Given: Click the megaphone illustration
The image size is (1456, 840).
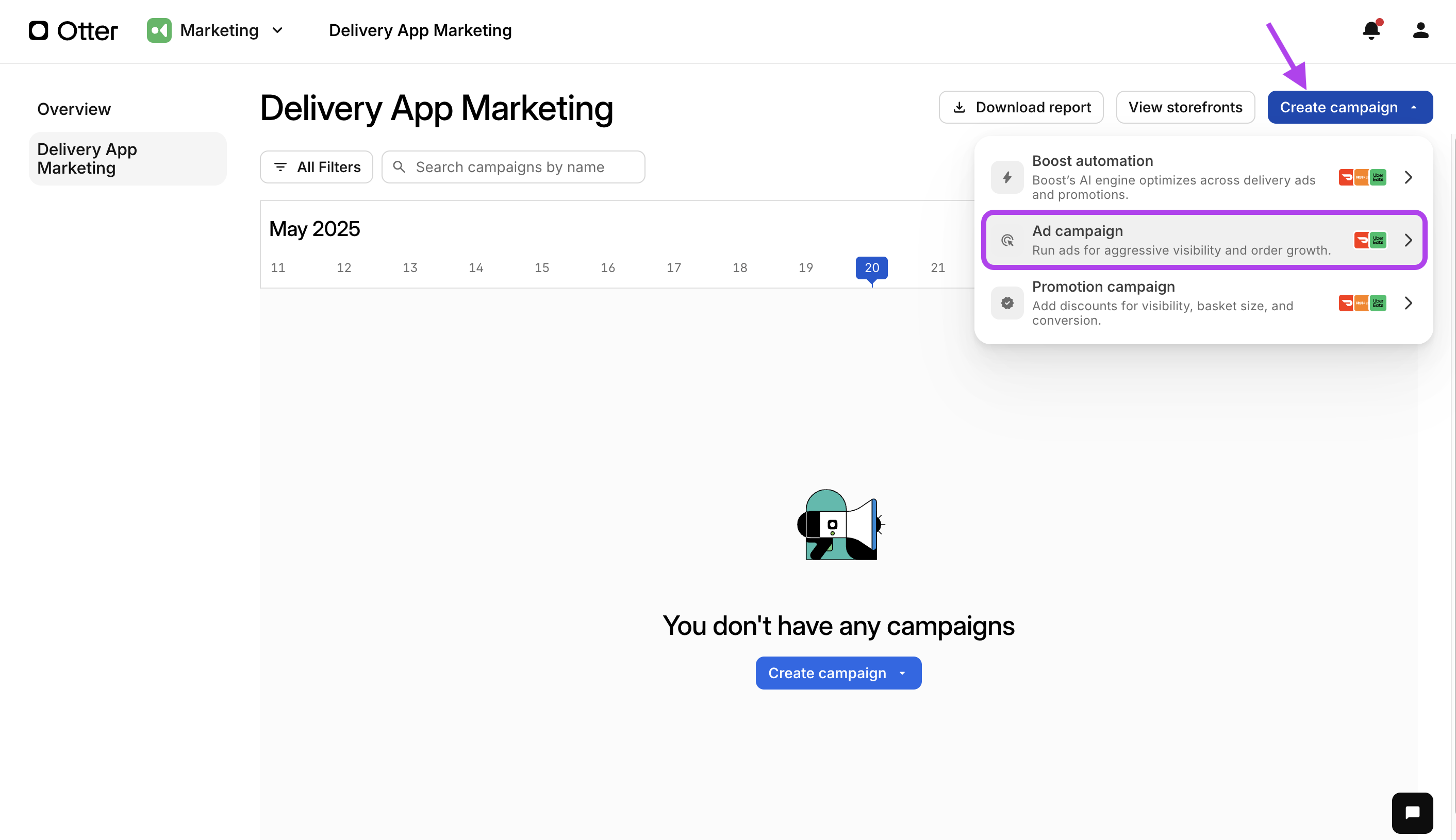Looking at the screenshot, I should (x=840, y=525).
